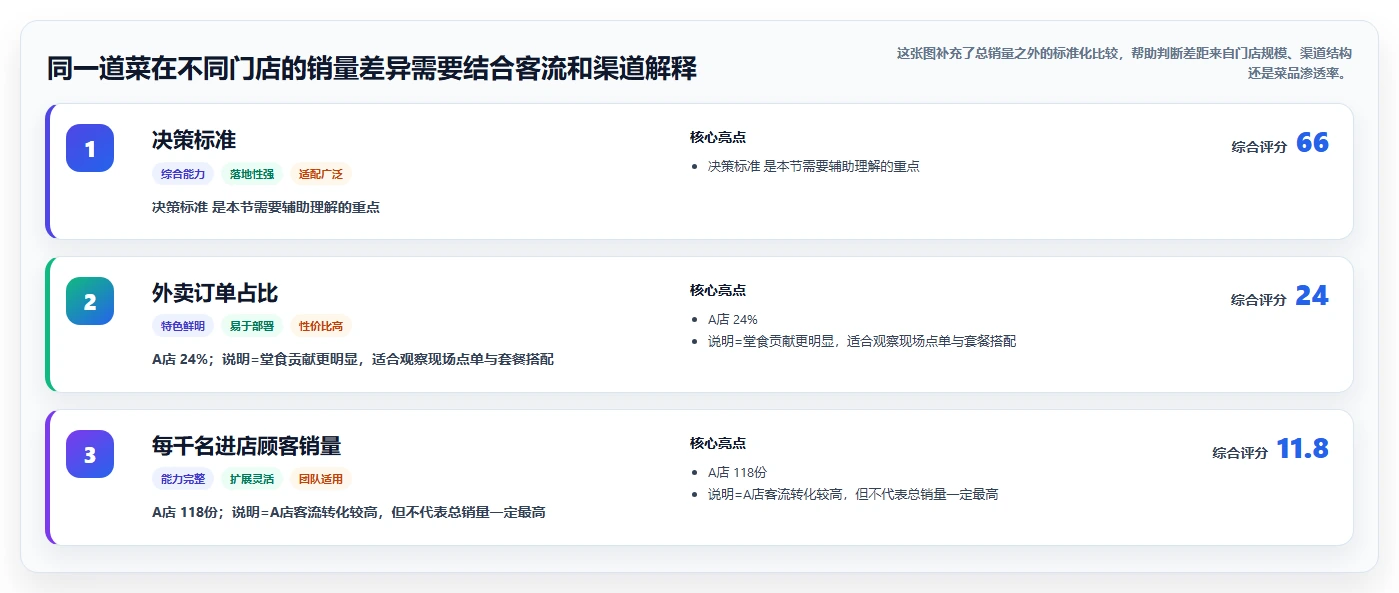Click summary line A店 24%；说明=堂食贡献更明显
Image resolution: width=1399 pixels, height=593 pixels.
click(353, 359)
